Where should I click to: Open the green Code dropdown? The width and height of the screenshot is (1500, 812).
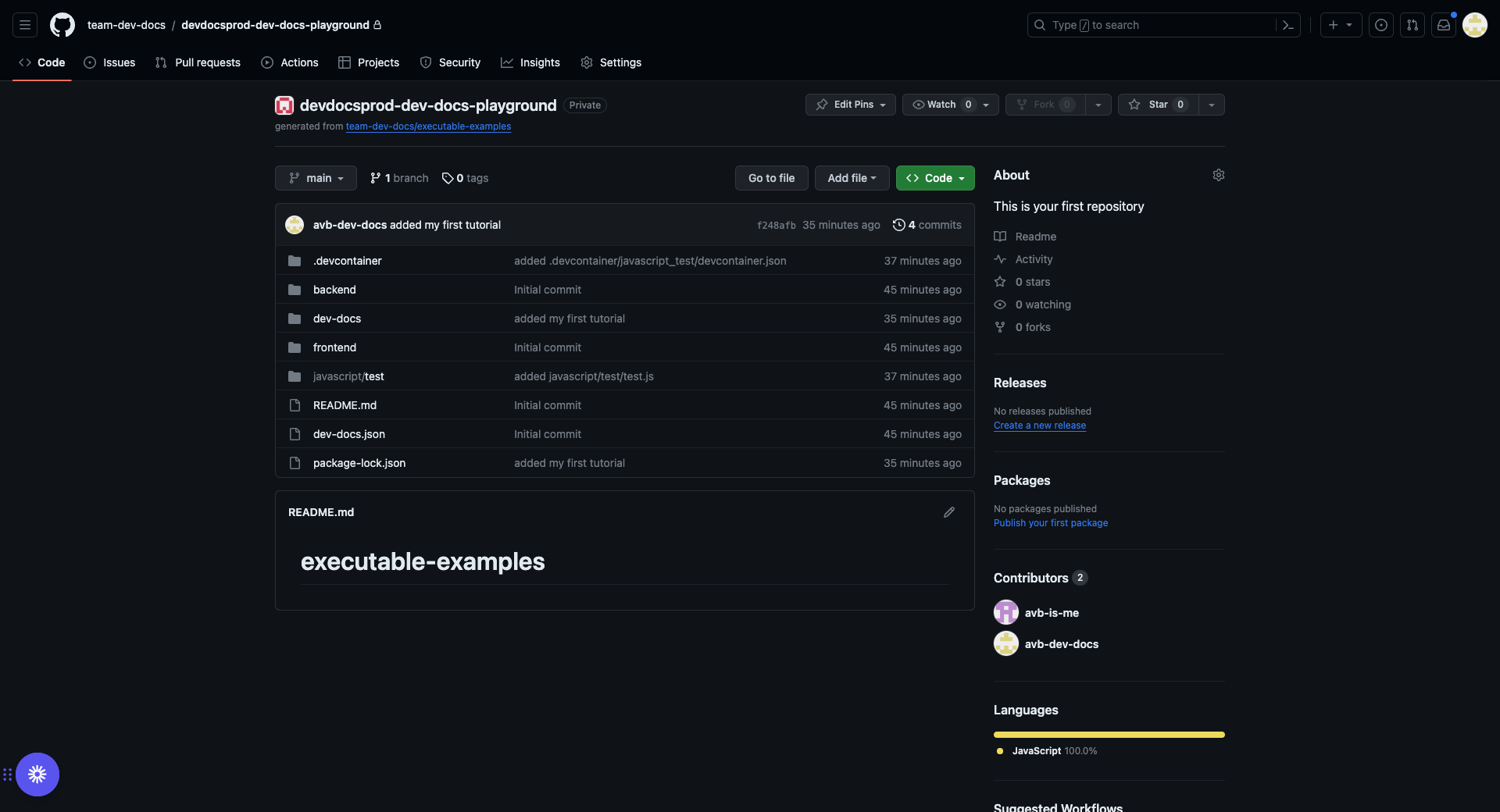pyautogui.click(x=935, y=178)
